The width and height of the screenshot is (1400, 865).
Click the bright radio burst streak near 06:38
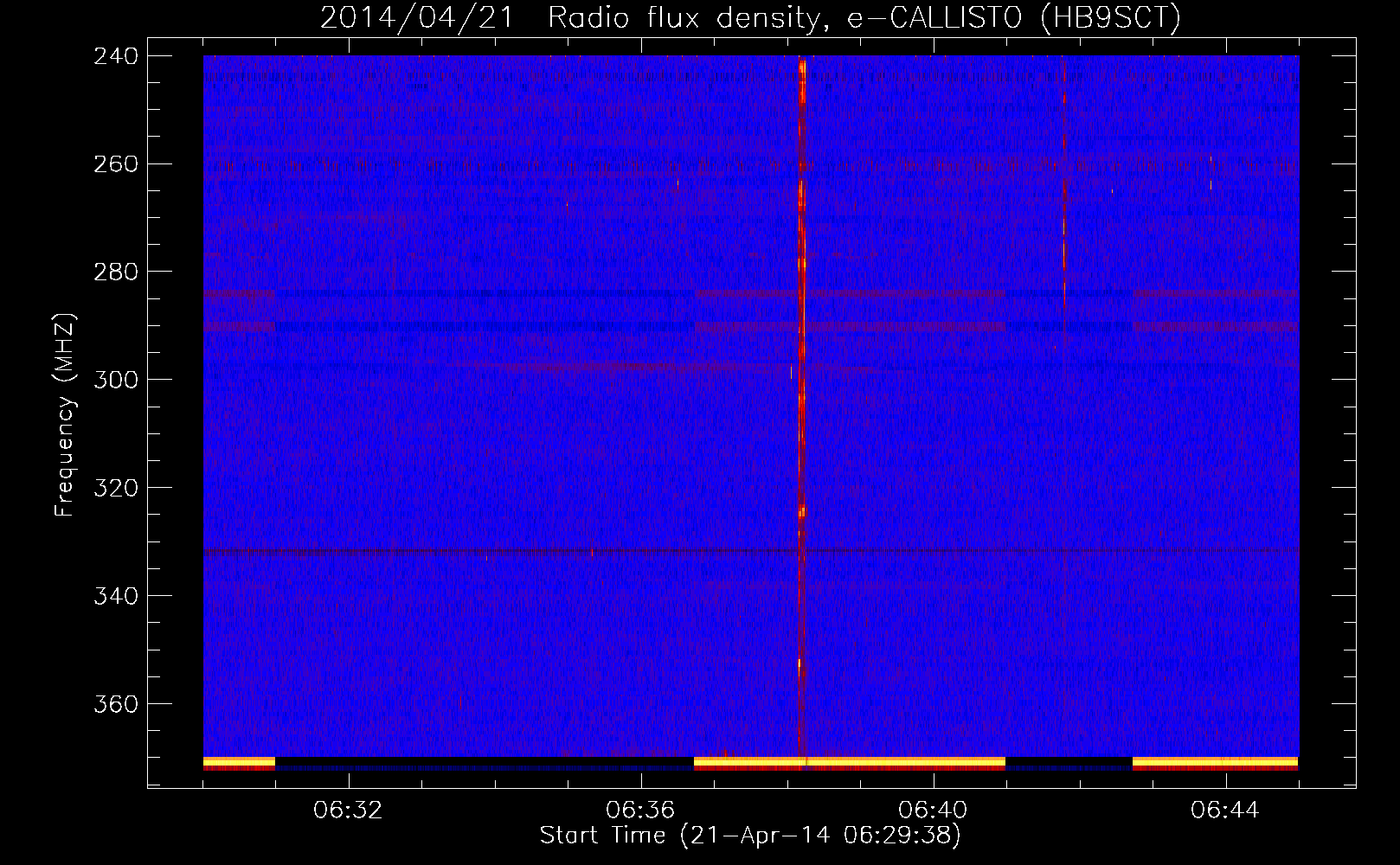[x=802, y=407]
